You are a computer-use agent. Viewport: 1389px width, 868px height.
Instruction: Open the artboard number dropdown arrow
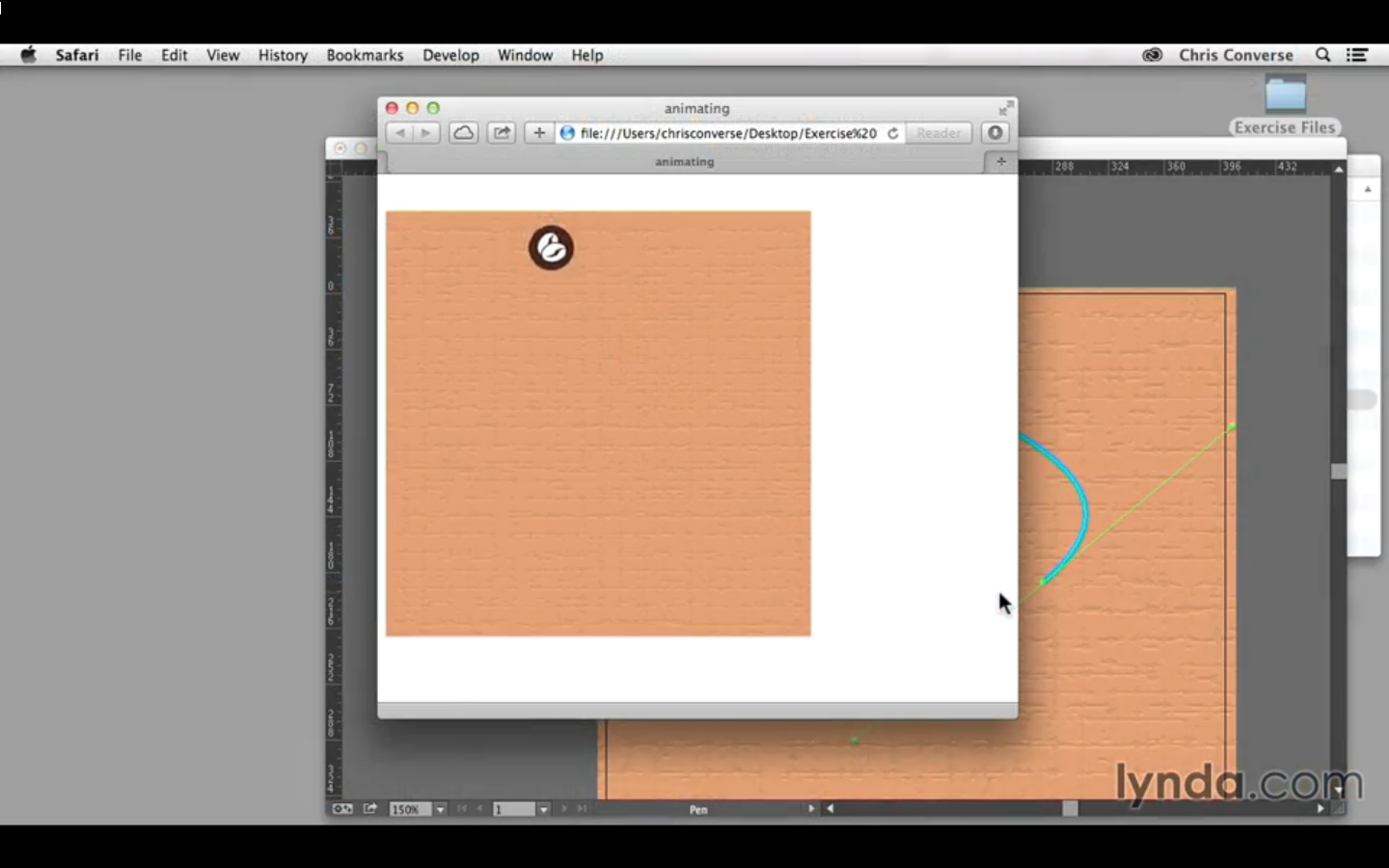click(x=543, y=809)
